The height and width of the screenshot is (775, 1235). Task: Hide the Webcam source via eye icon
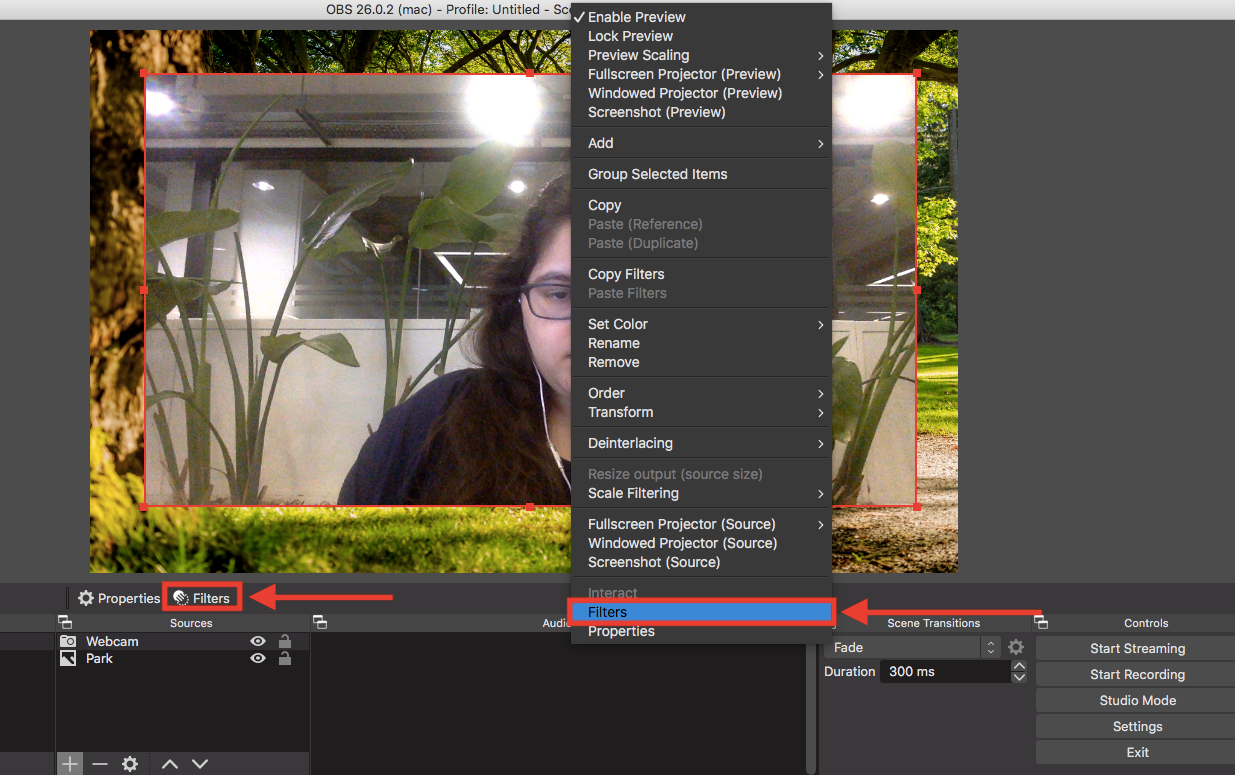pos(258,641)
